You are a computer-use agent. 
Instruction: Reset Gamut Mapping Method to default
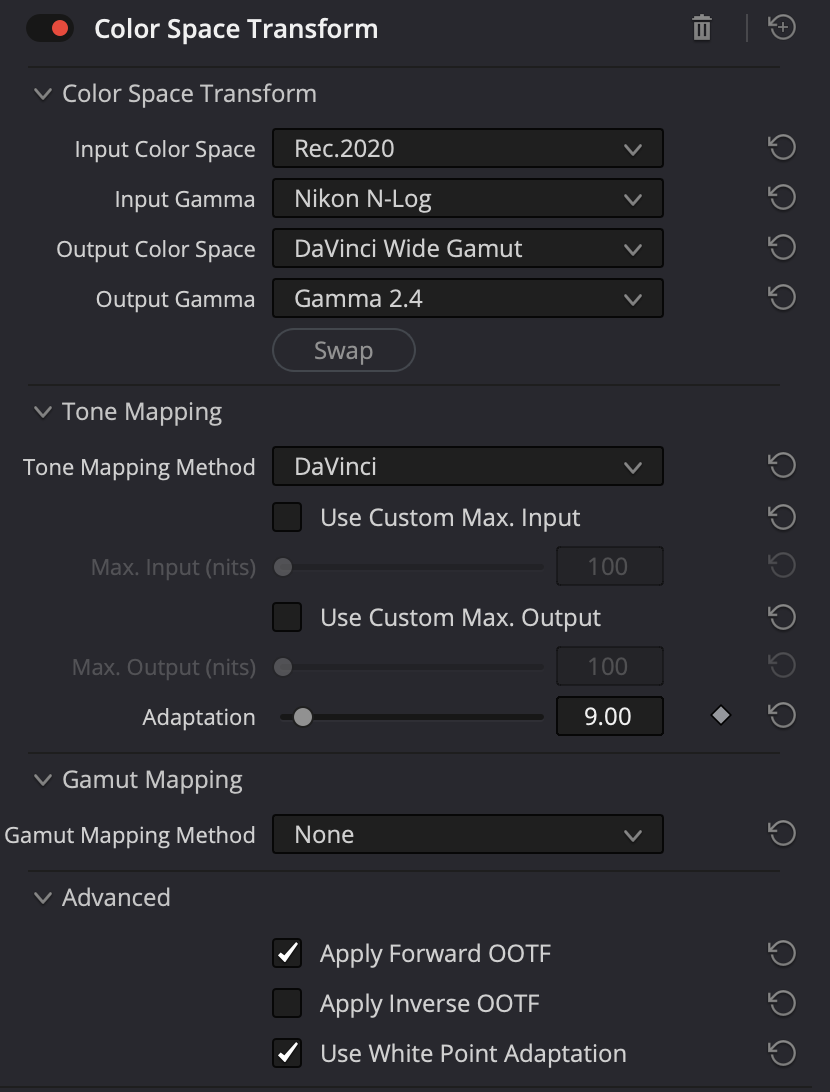coord(782,833)
